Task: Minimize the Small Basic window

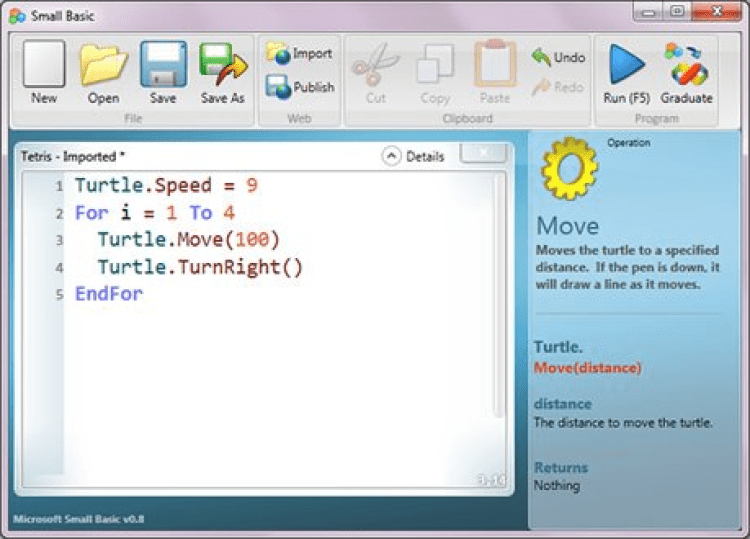Action: (x=649, y=12)
